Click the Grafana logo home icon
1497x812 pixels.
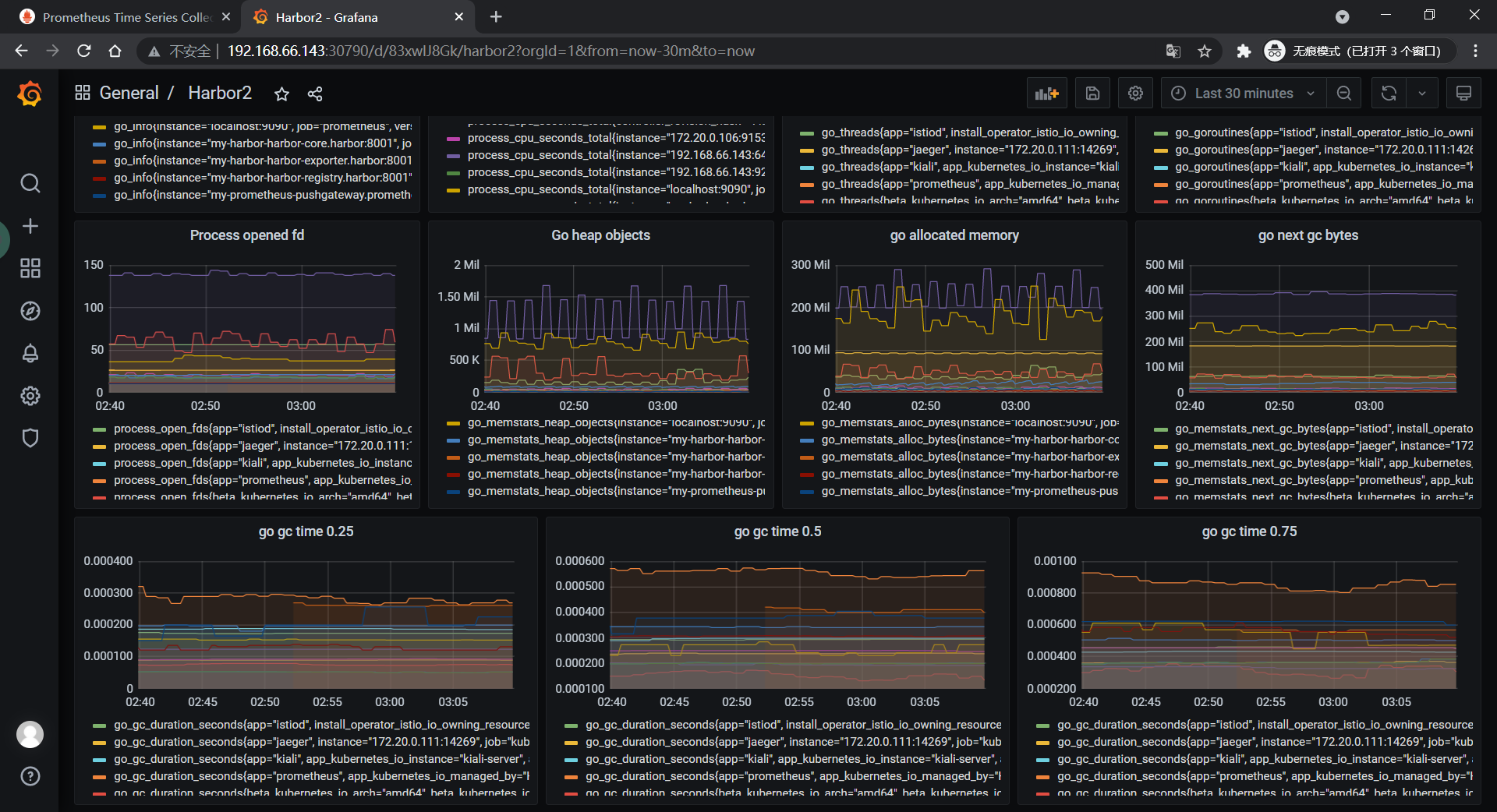[x=30, y=94]
